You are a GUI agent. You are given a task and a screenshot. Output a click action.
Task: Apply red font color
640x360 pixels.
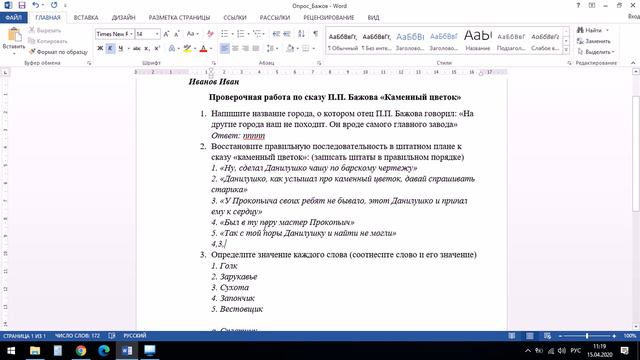(x=203, y=49)
